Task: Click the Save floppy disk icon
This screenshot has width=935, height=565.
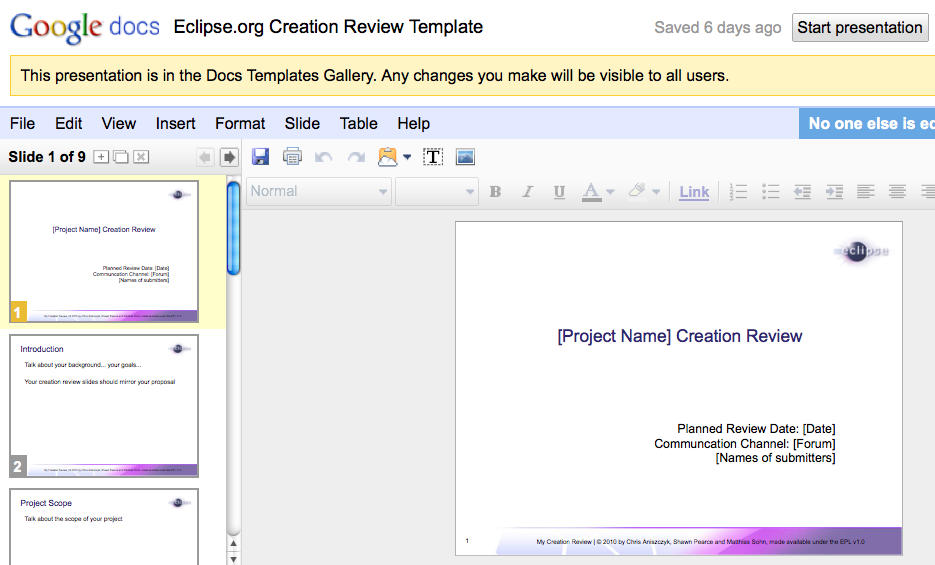Action: click(261, 157)
